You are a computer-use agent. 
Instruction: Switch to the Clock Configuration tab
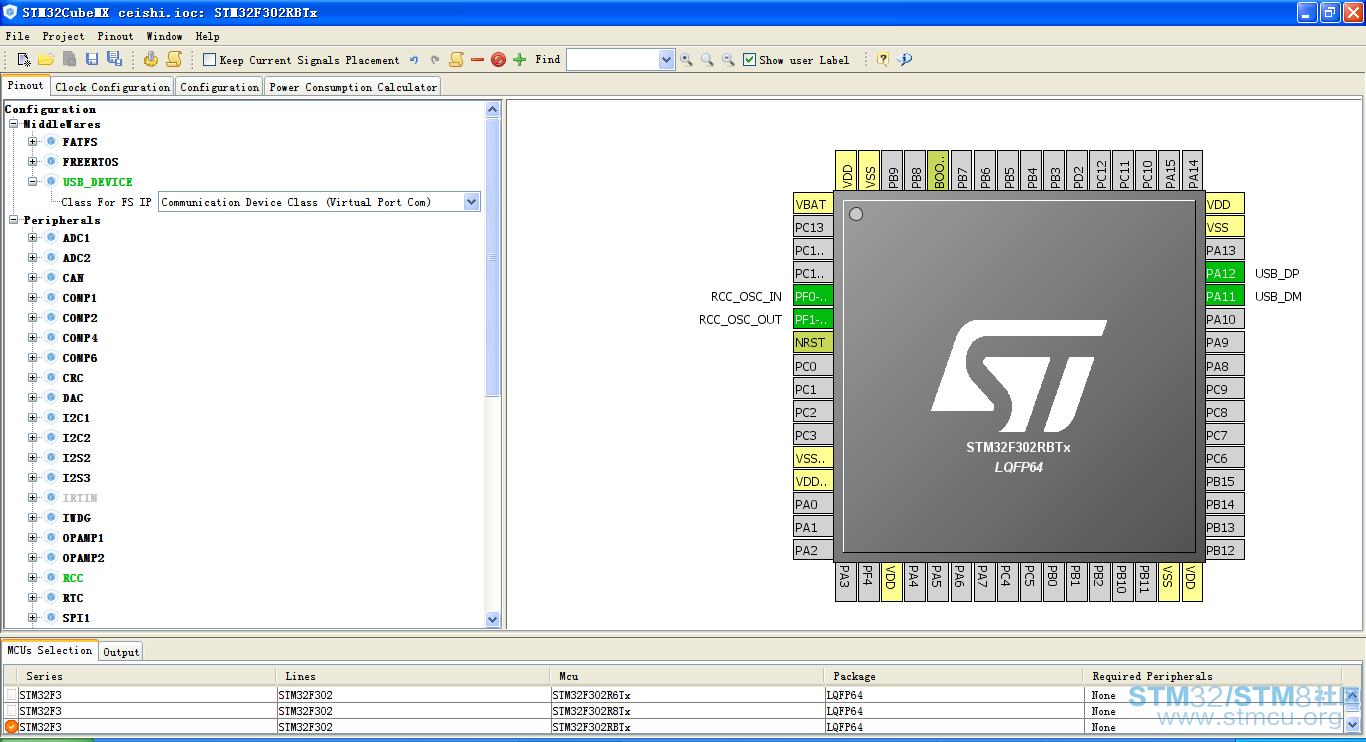(x=113, y=87)
